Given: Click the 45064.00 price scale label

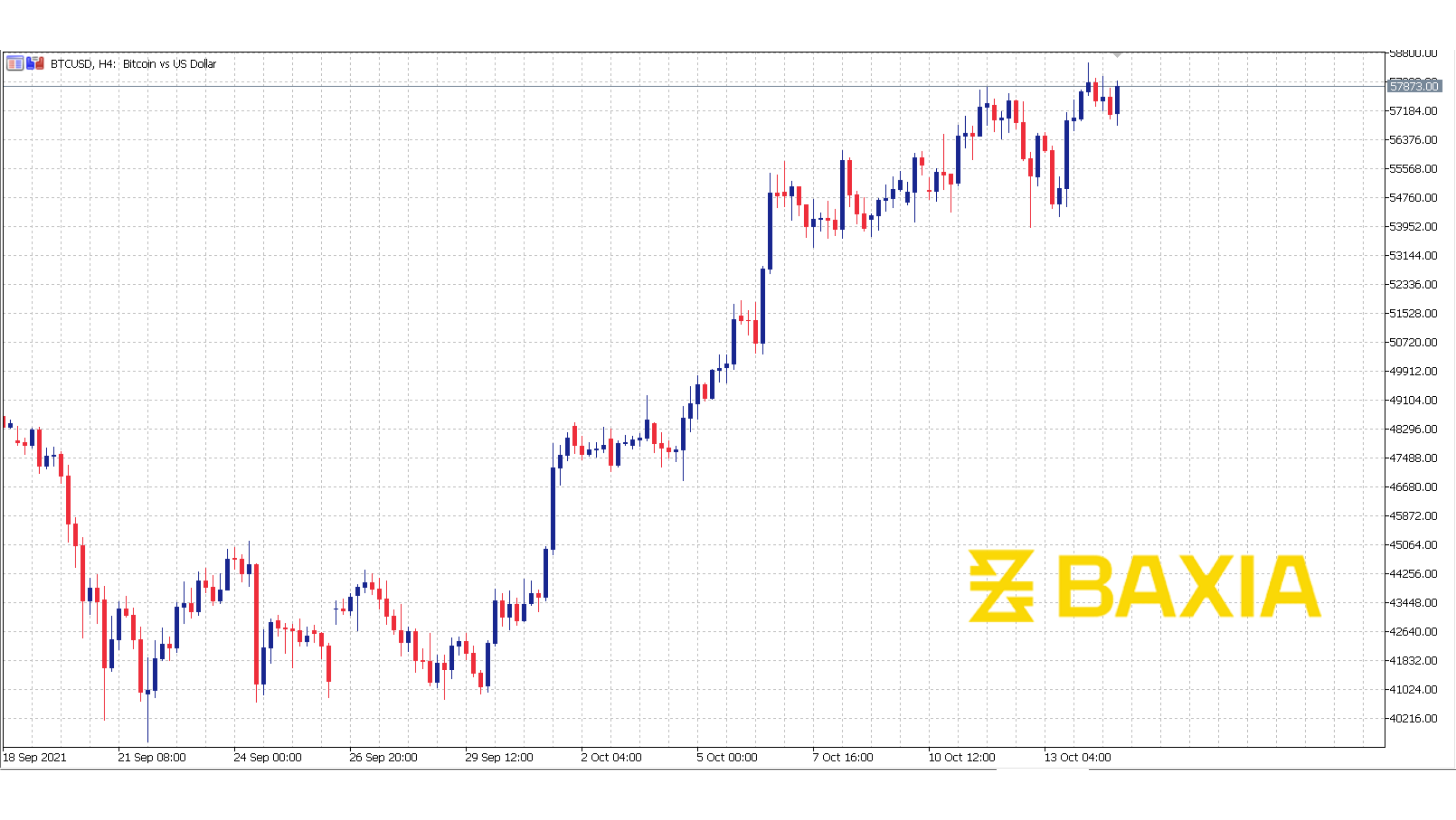Looking at the screenshot, I should [x=1413, y=545].
